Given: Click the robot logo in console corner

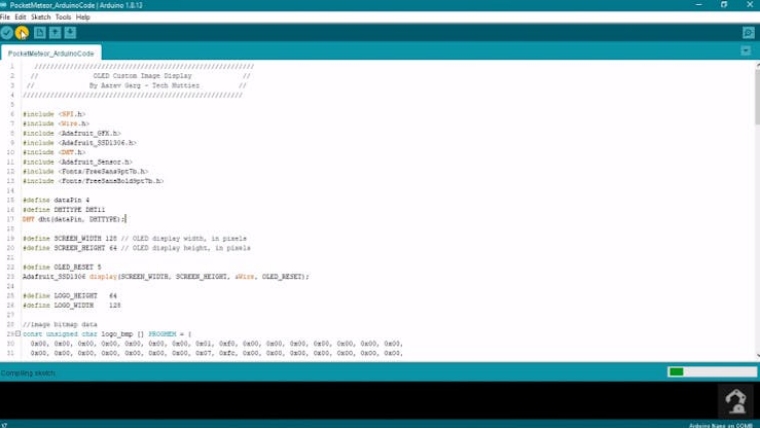Looking at the screenshot, I should [x=736, y=400].
